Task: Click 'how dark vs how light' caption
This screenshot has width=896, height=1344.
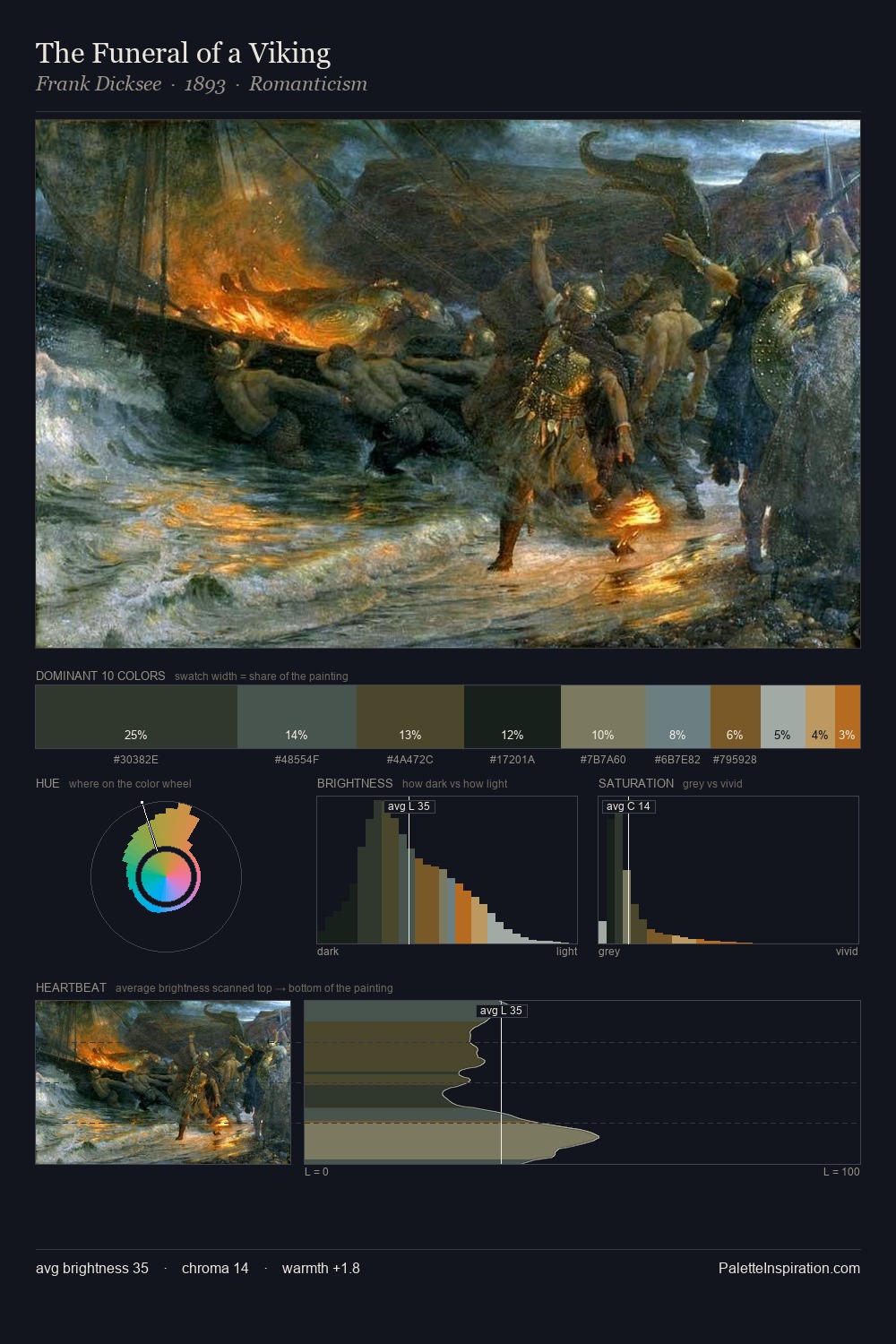Action: [455, 784]
